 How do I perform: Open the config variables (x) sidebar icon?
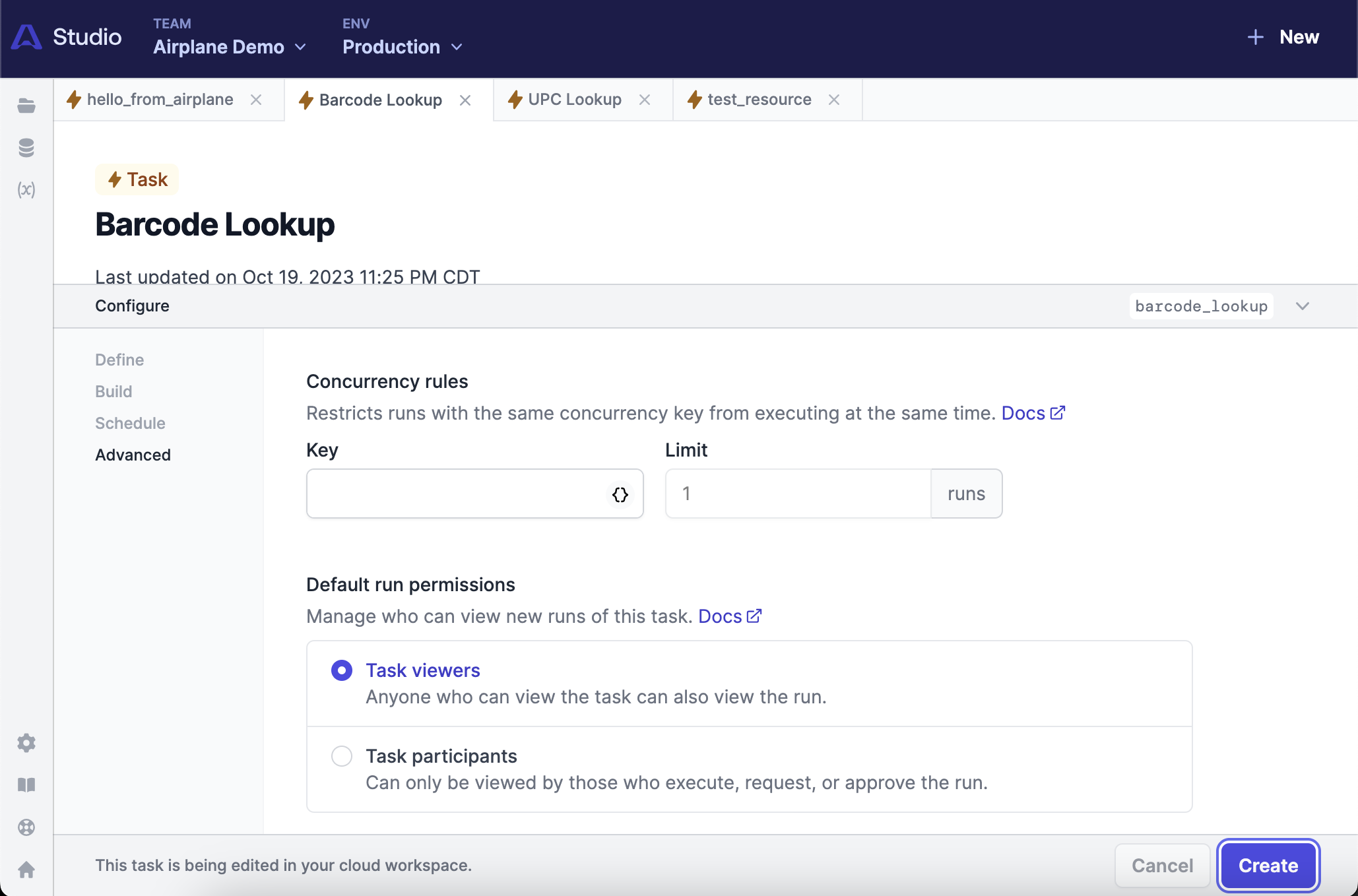click(x=26, y=190)
